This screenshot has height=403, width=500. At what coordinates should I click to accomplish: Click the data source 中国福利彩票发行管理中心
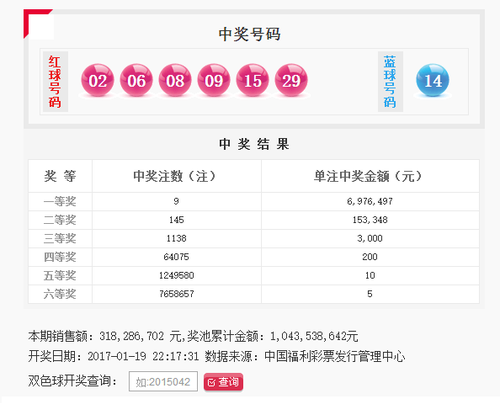(335, 356)
